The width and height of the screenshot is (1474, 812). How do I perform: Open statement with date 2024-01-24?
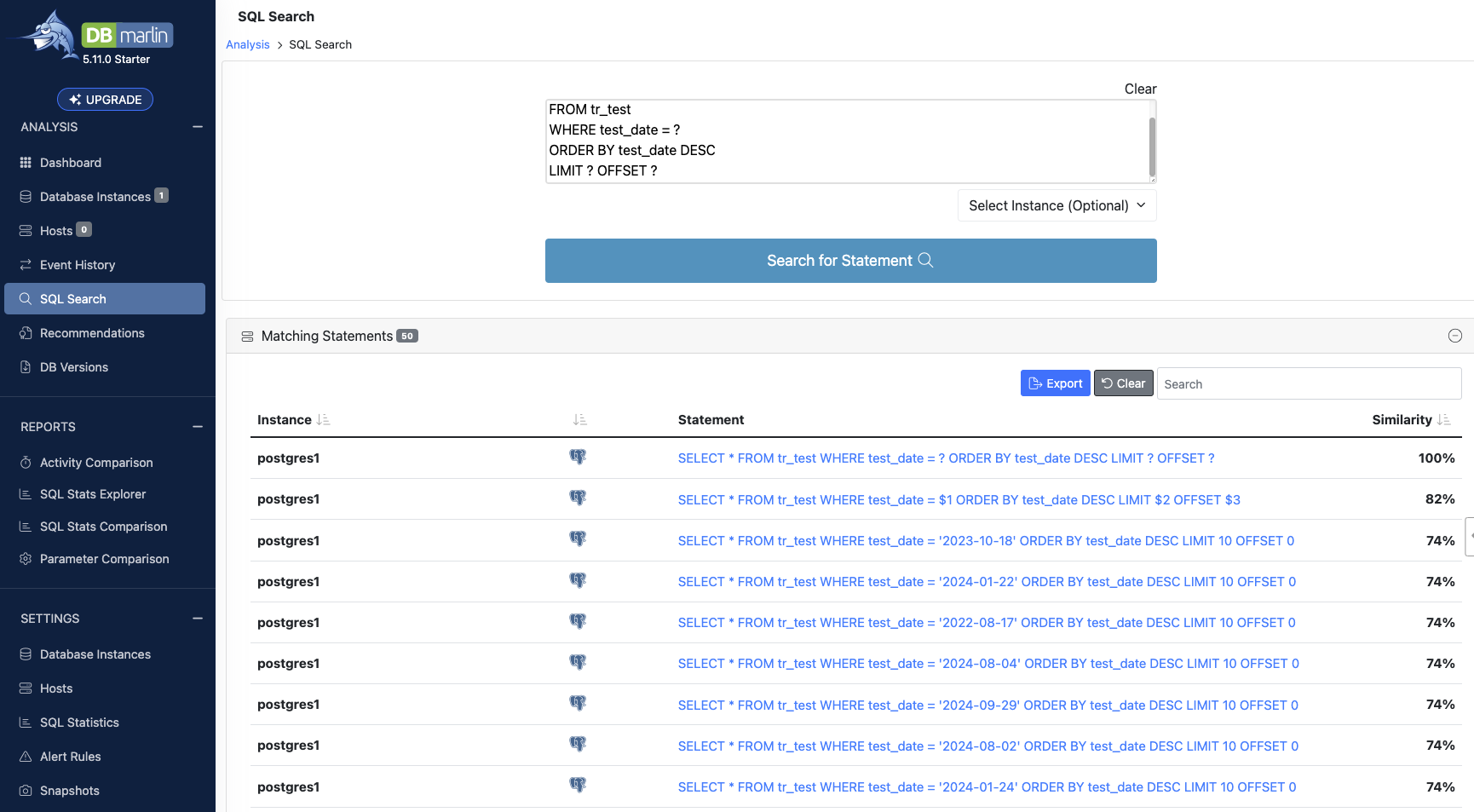[x=987, y=787]
